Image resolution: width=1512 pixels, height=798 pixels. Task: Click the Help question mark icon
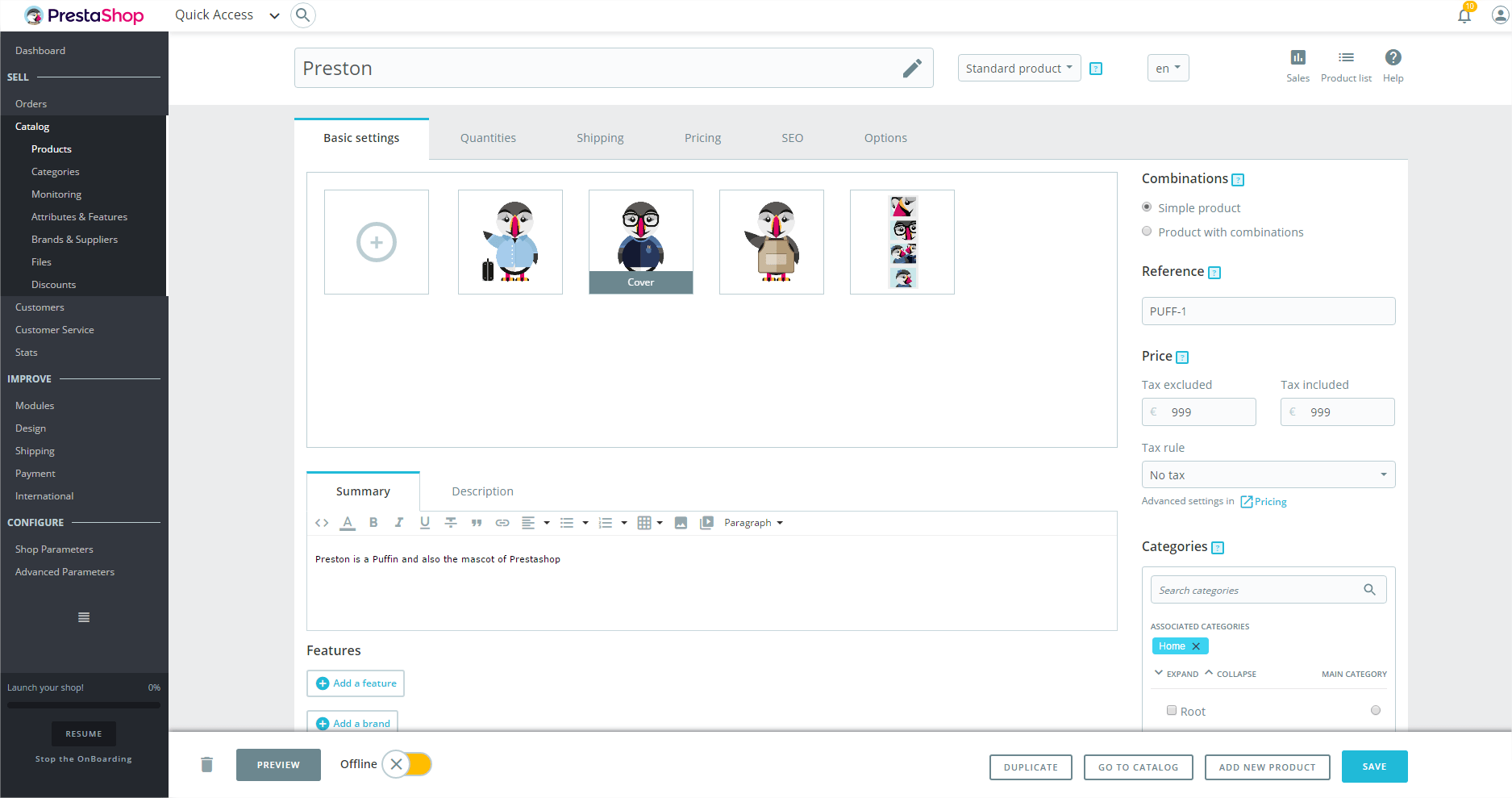[1393, 57]
